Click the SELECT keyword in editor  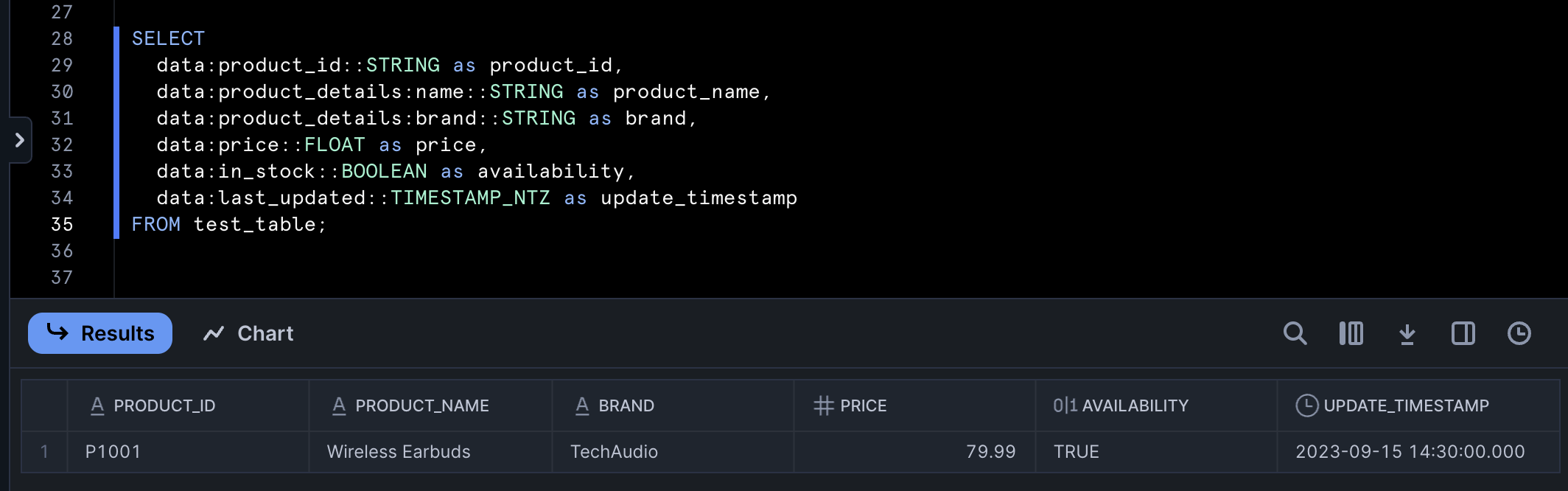168,38
